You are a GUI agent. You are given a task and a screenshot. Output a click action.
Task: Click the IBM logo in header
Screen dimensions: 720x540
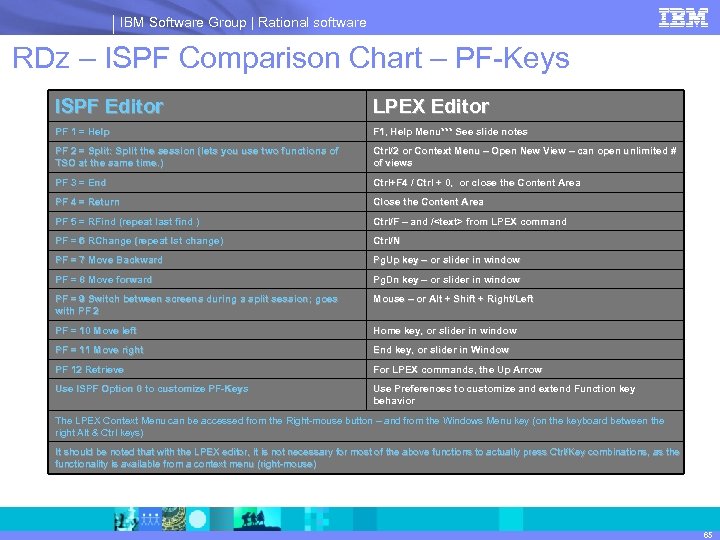683,18
